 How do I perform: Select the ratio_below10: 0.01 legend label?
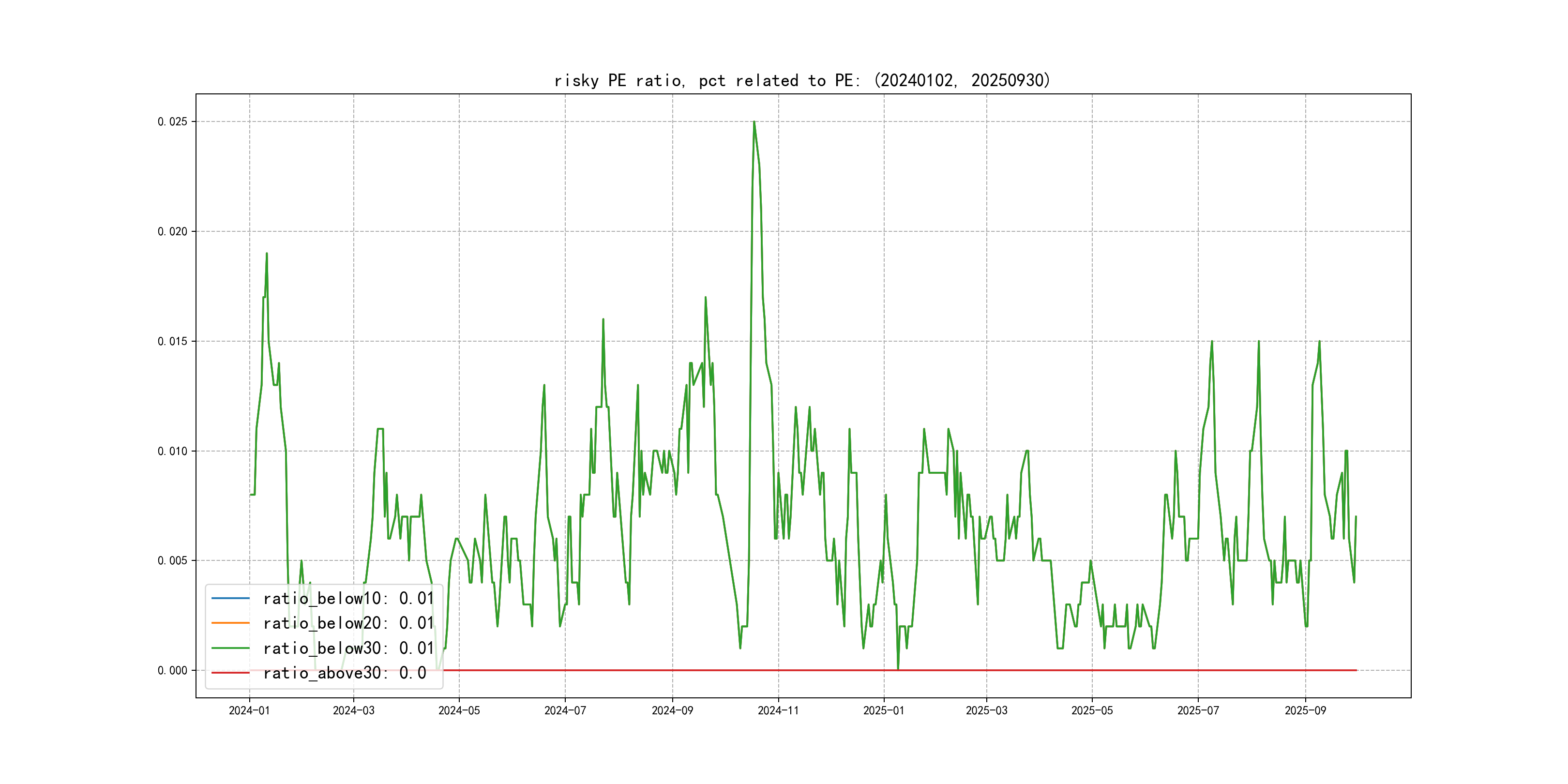pos(348,598)
